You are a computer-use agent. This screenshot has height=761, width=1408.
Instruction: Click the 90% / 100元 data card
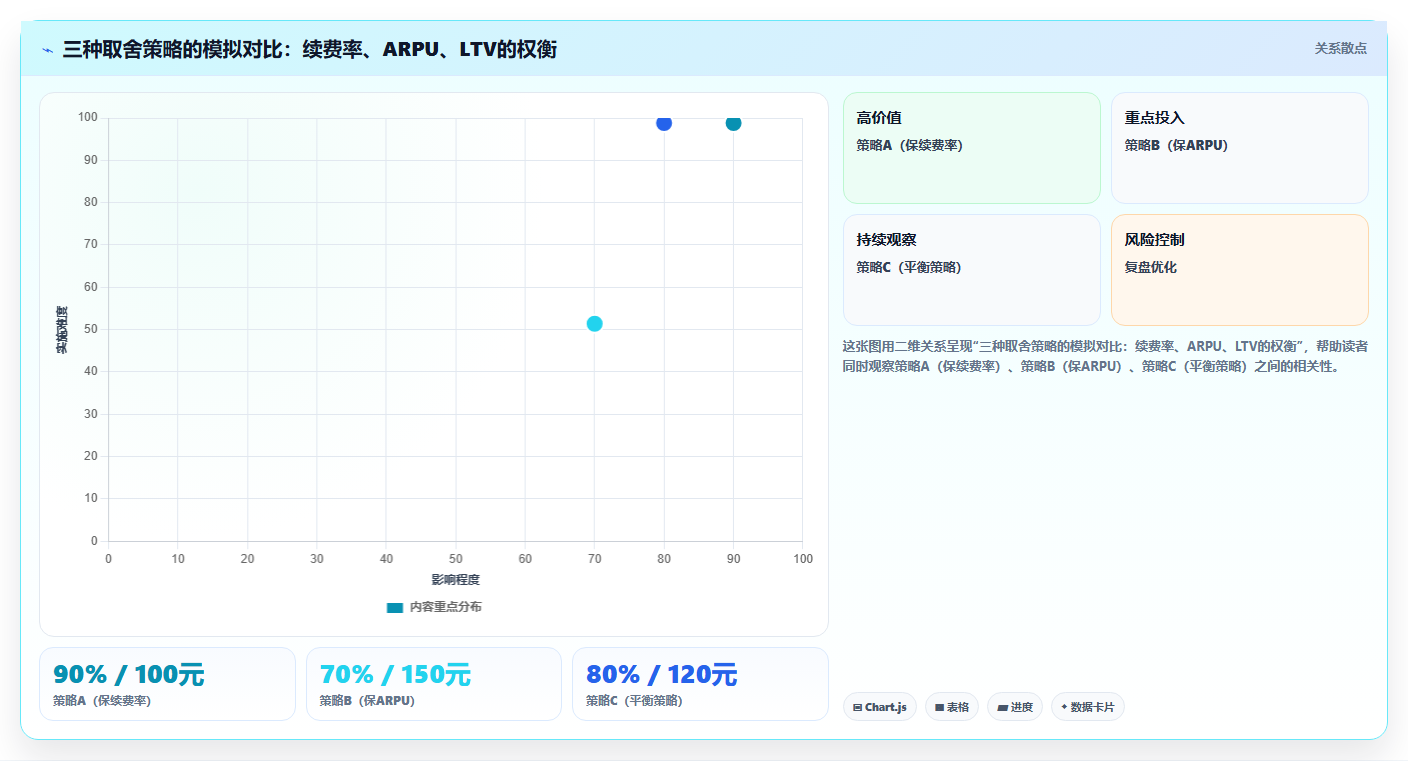(167, 684)
